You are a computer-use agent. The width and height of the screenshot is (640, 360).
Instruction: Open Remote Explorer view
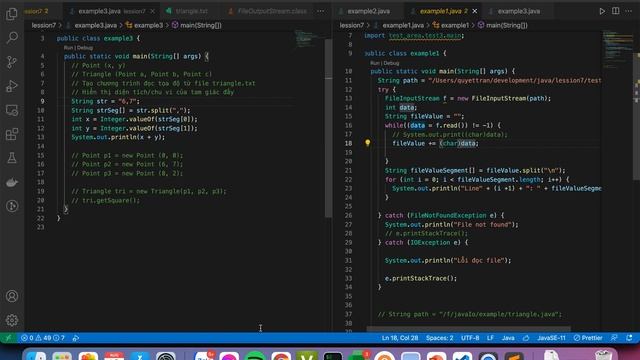pos(12,110)
